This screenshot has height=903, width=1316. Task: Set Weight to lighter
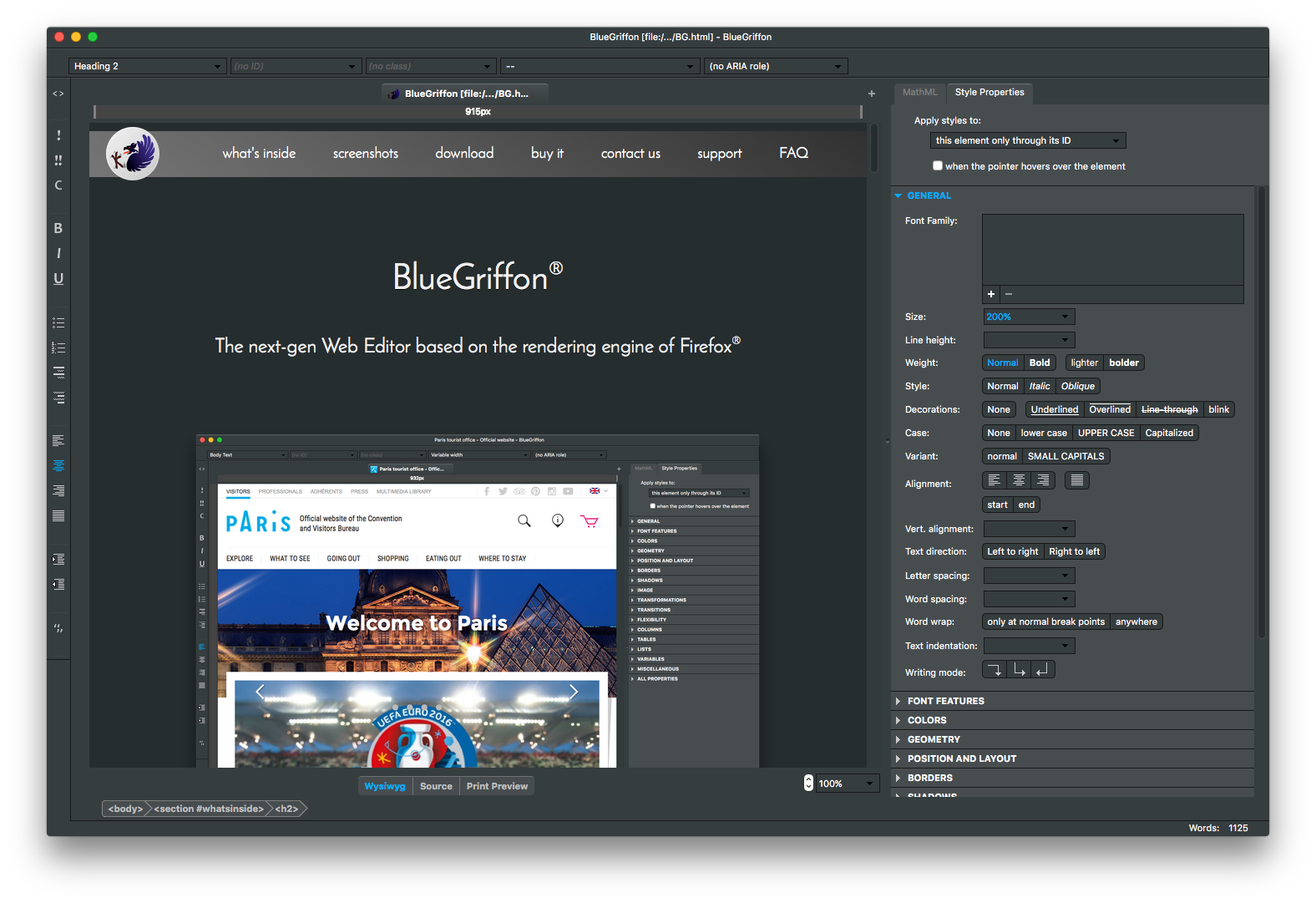[x=1085, y=363]
